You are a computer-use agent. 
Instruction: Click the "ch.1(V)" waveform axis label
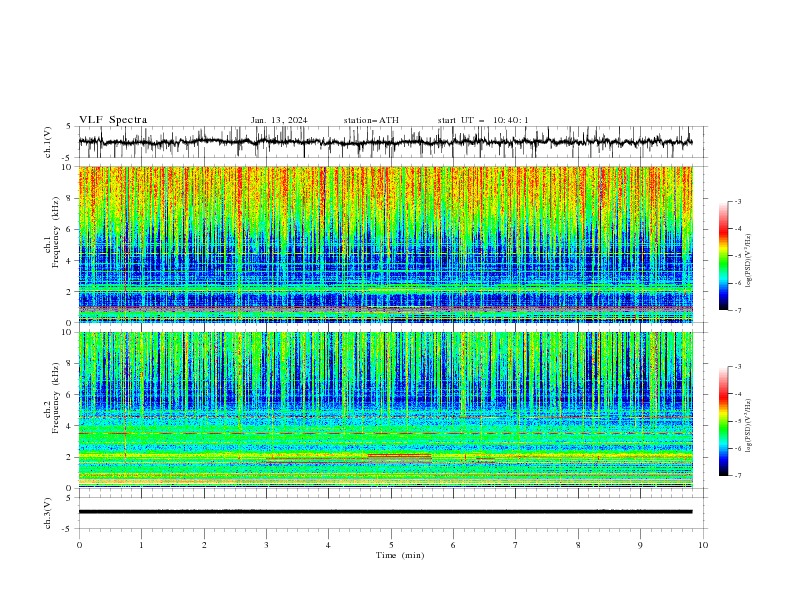(x=48, y=142)
